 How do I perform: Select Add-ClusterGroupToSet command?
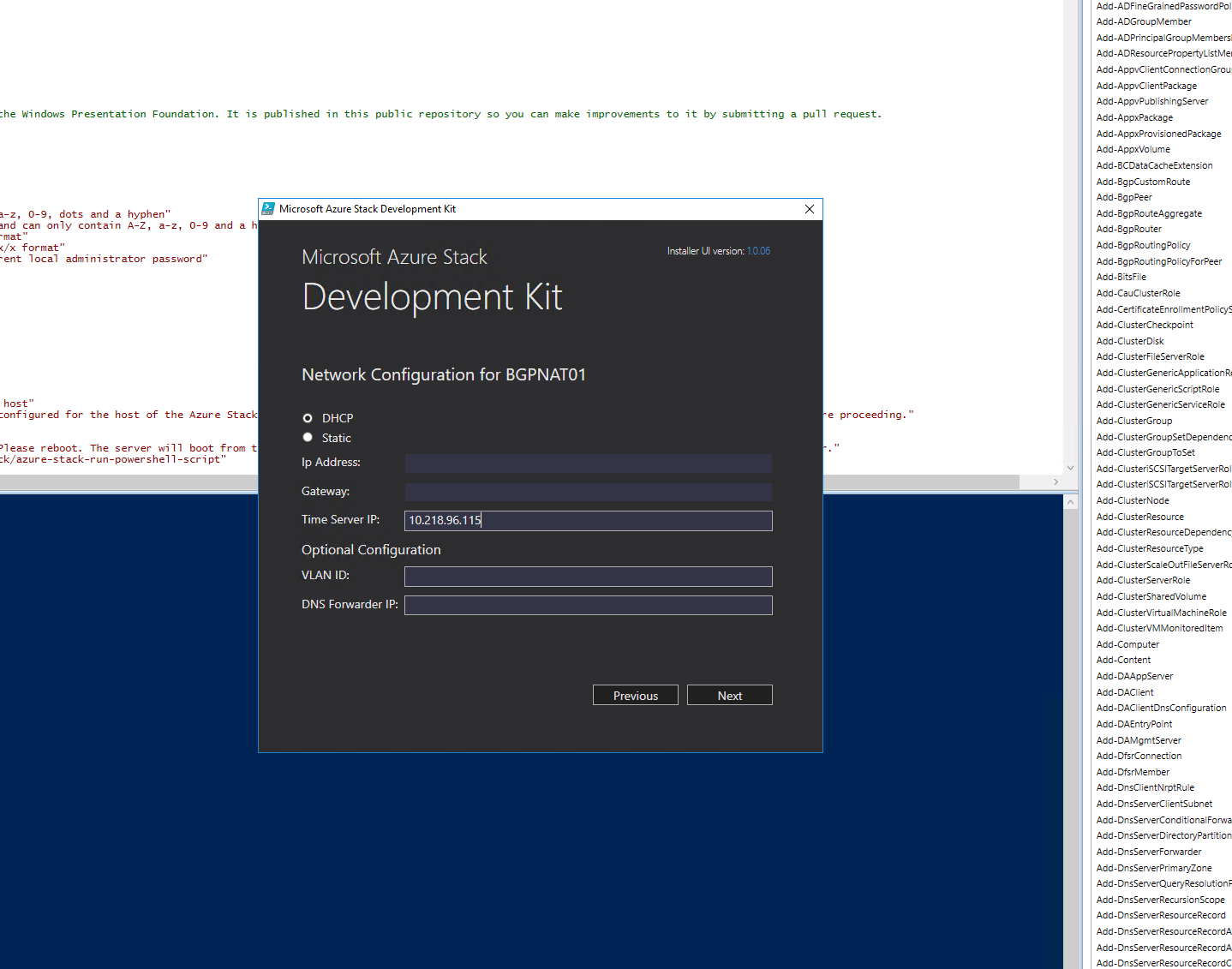click(1145, 452)
